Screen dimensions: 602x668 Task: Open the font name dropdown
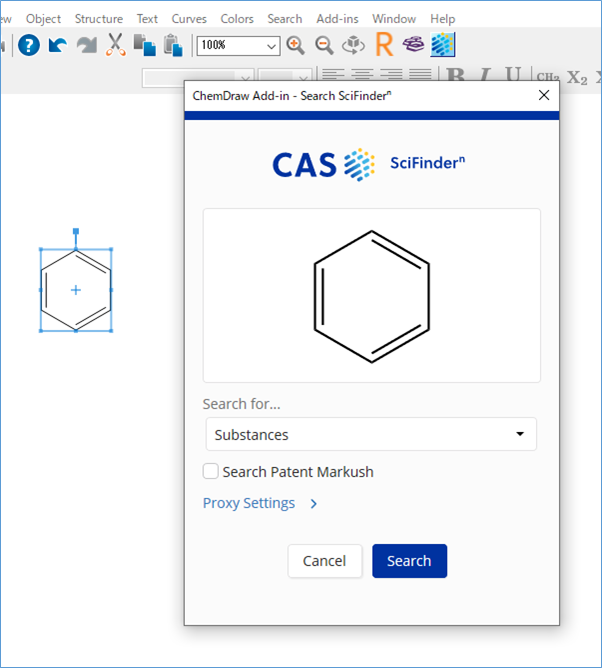pyautogui.click(x=245, y=78)
